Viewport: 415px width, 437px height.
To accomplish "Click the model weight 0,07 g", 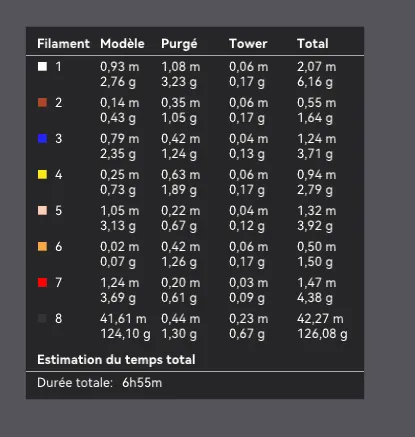I will [118, 262].
